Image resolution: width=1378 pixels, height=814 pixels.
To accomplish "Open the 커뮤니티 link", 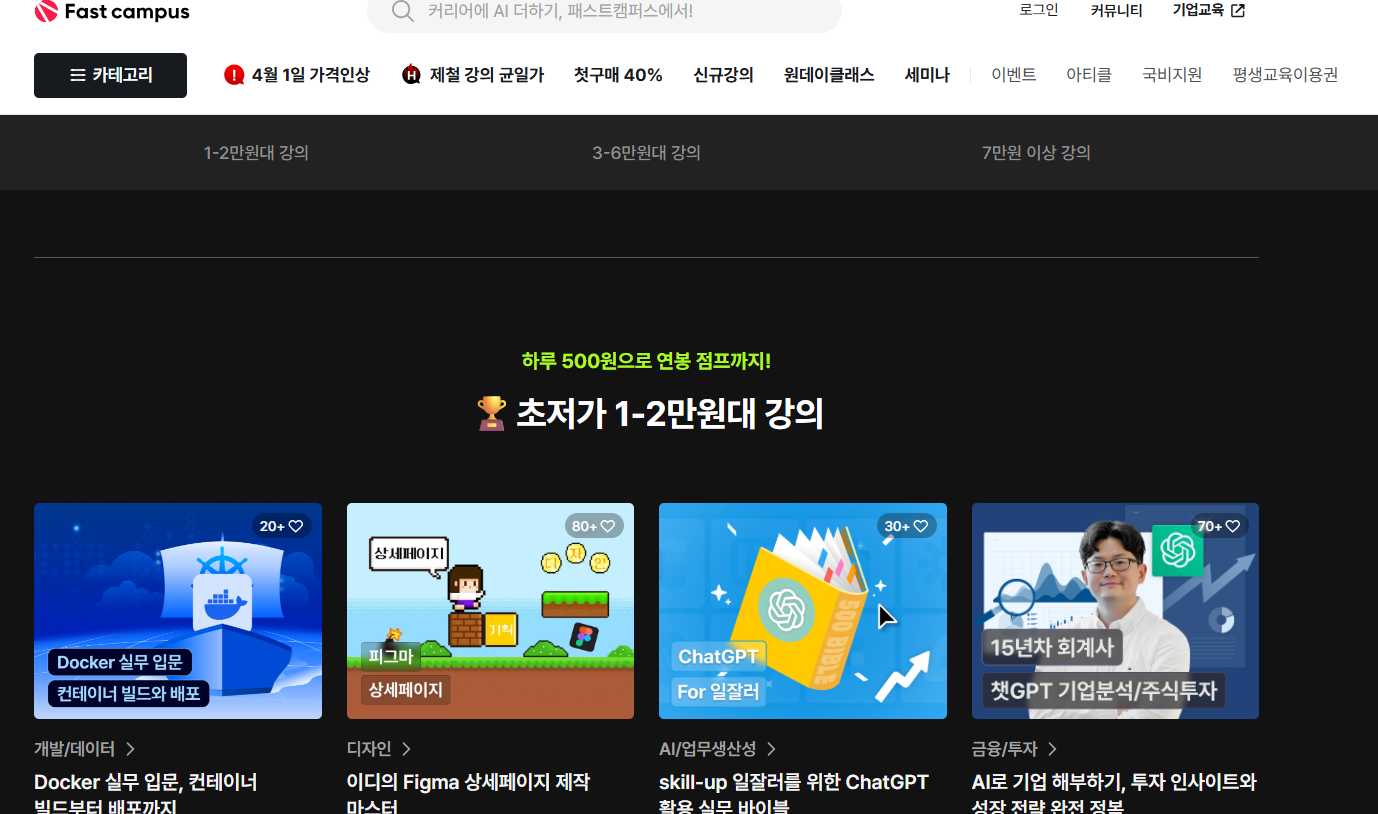I will (x=1116, y=10).
